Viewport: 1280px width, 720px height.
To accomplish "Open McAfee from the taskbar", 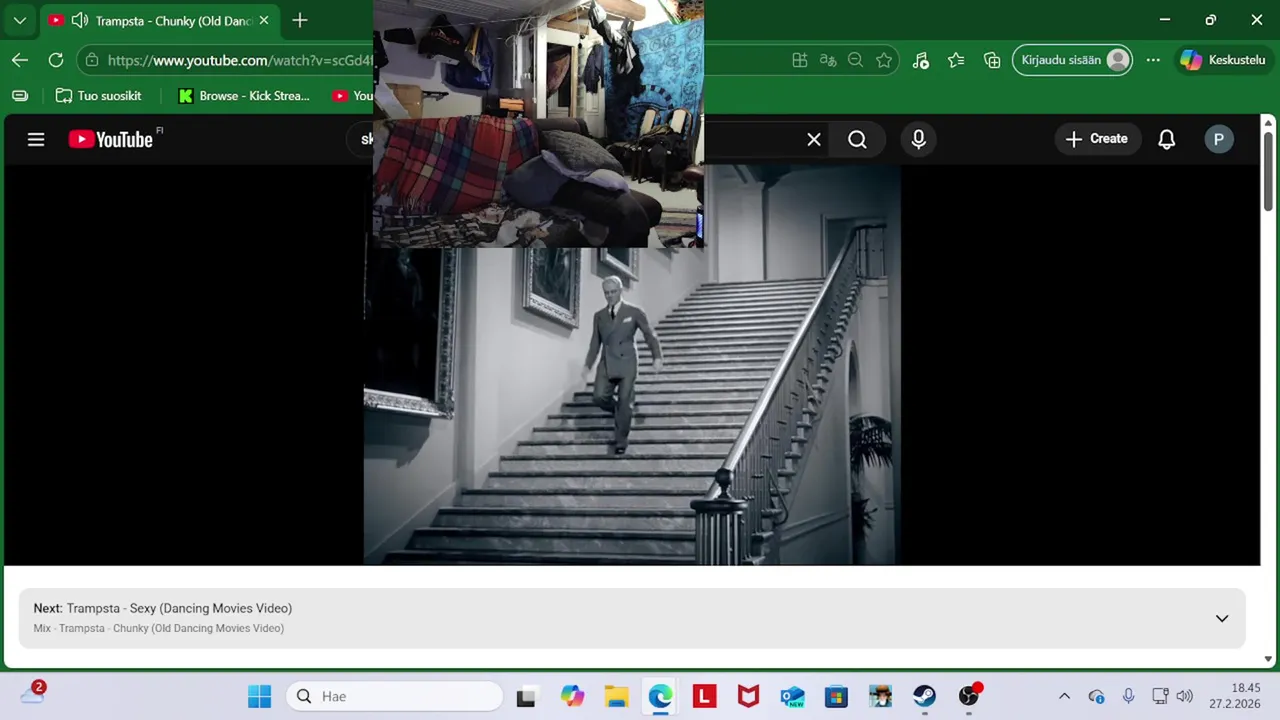I will [748, 696].
